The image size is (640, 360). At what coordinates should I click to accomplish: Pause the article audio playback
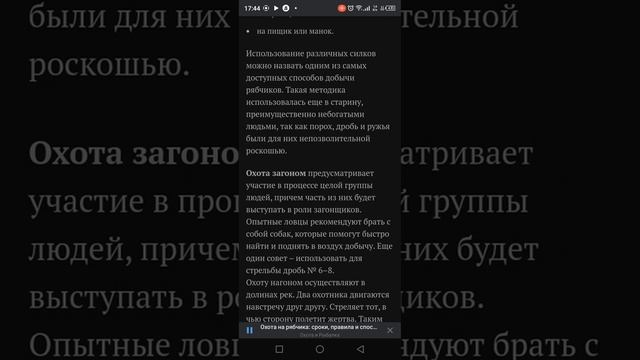pos(249,330)
